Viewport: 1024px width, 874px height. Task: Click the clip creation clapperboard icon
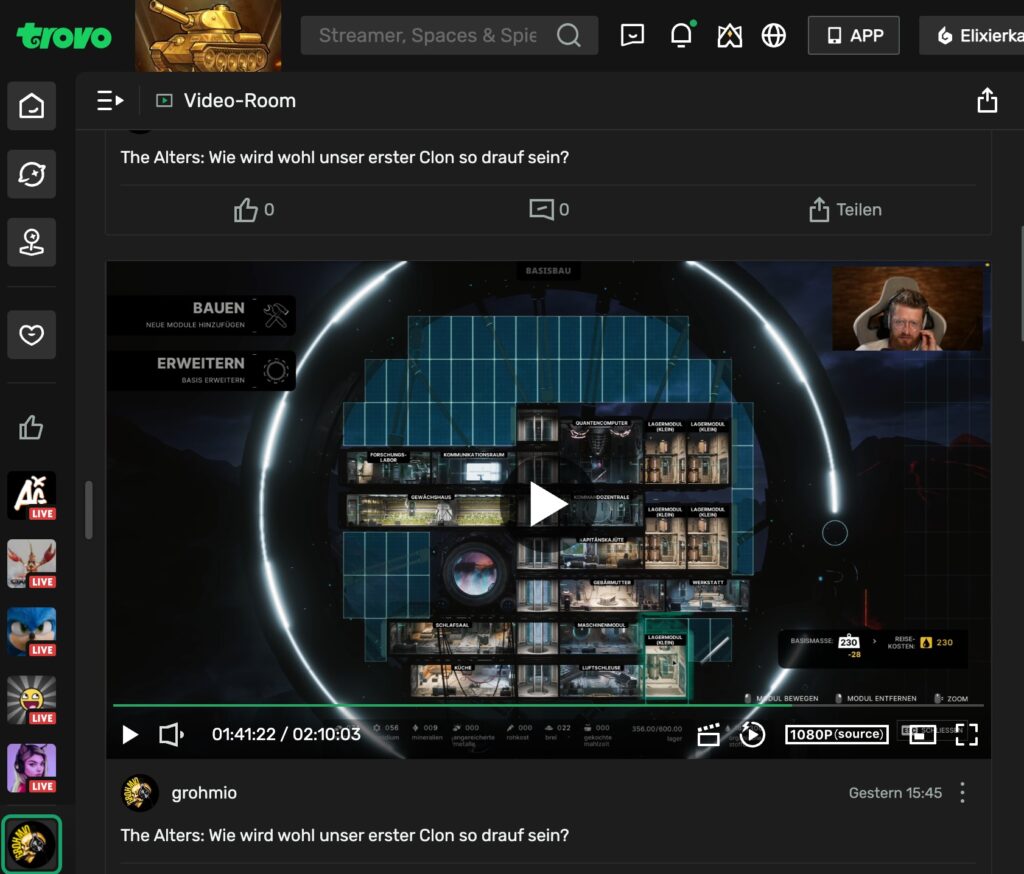[709, 735]
